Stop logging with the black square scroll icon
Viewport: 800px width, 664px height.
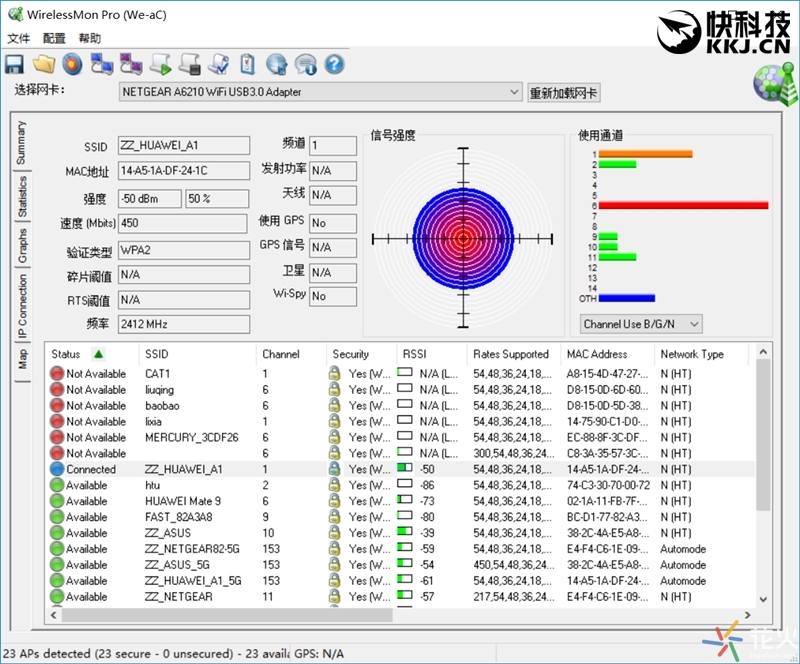point(190,64)
